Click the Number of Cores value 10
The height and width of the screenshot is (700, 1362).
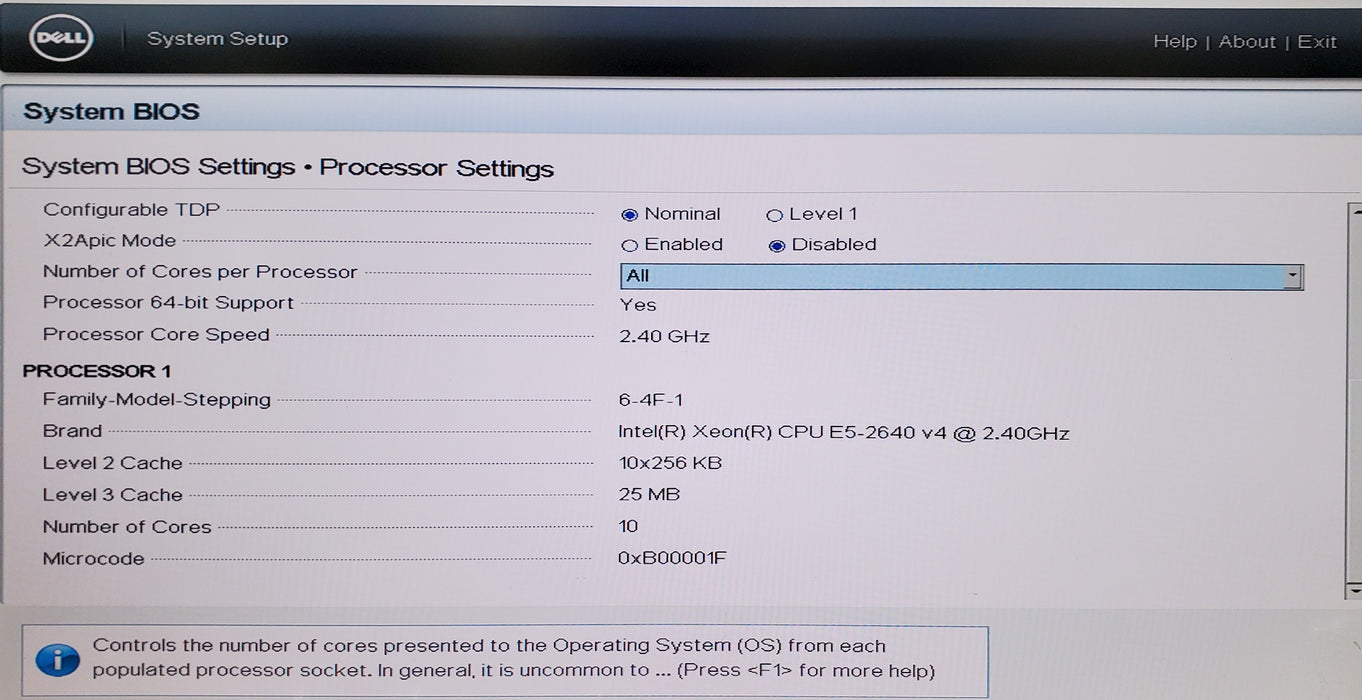tap(628, 526)
